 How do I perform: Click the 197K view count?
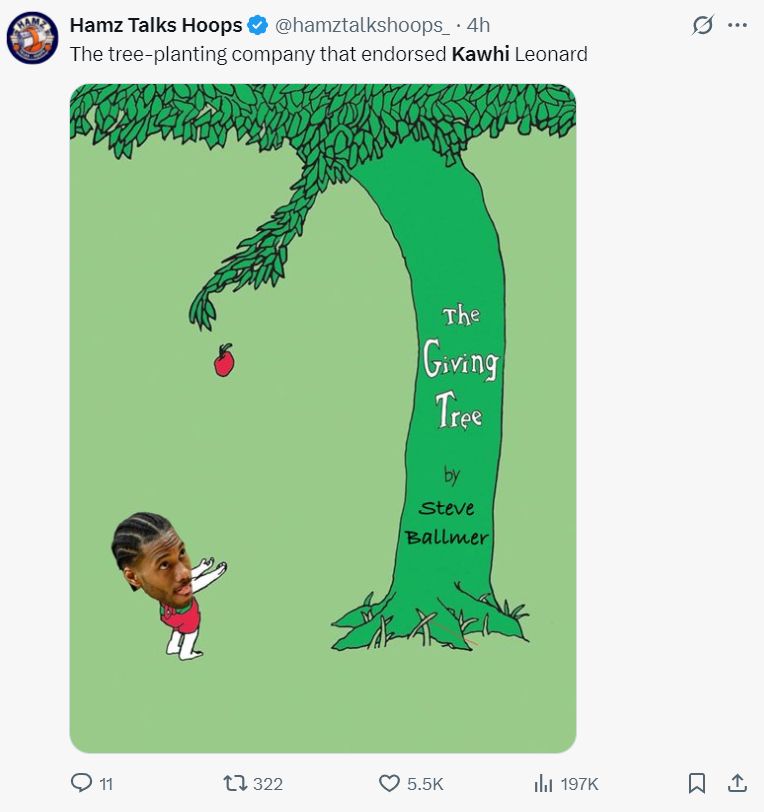pyautogui.click(x=580, y=784)
